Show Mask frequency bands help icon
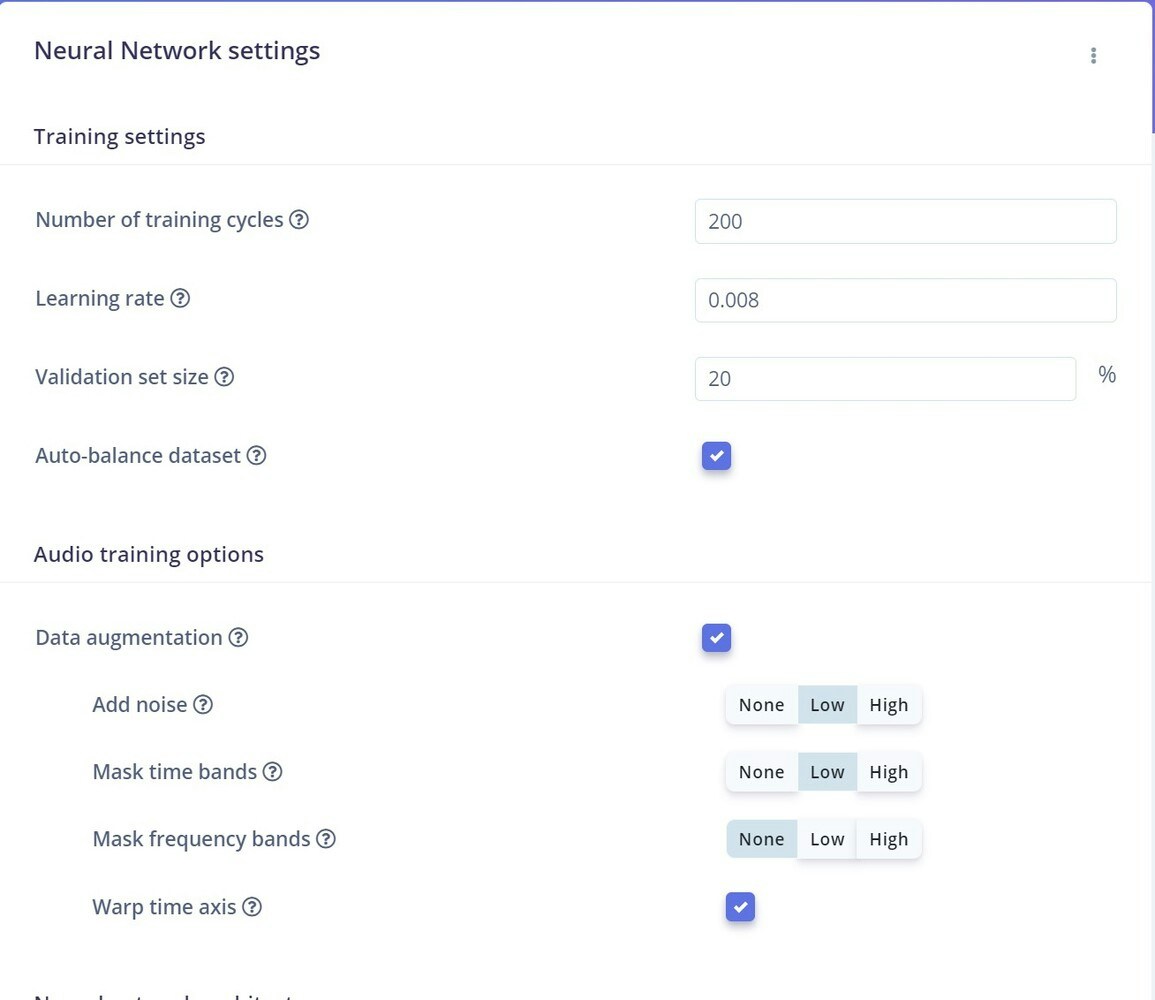Image resolution: width=1155 pixels, height=1000 pixels. tap(326, 839)
